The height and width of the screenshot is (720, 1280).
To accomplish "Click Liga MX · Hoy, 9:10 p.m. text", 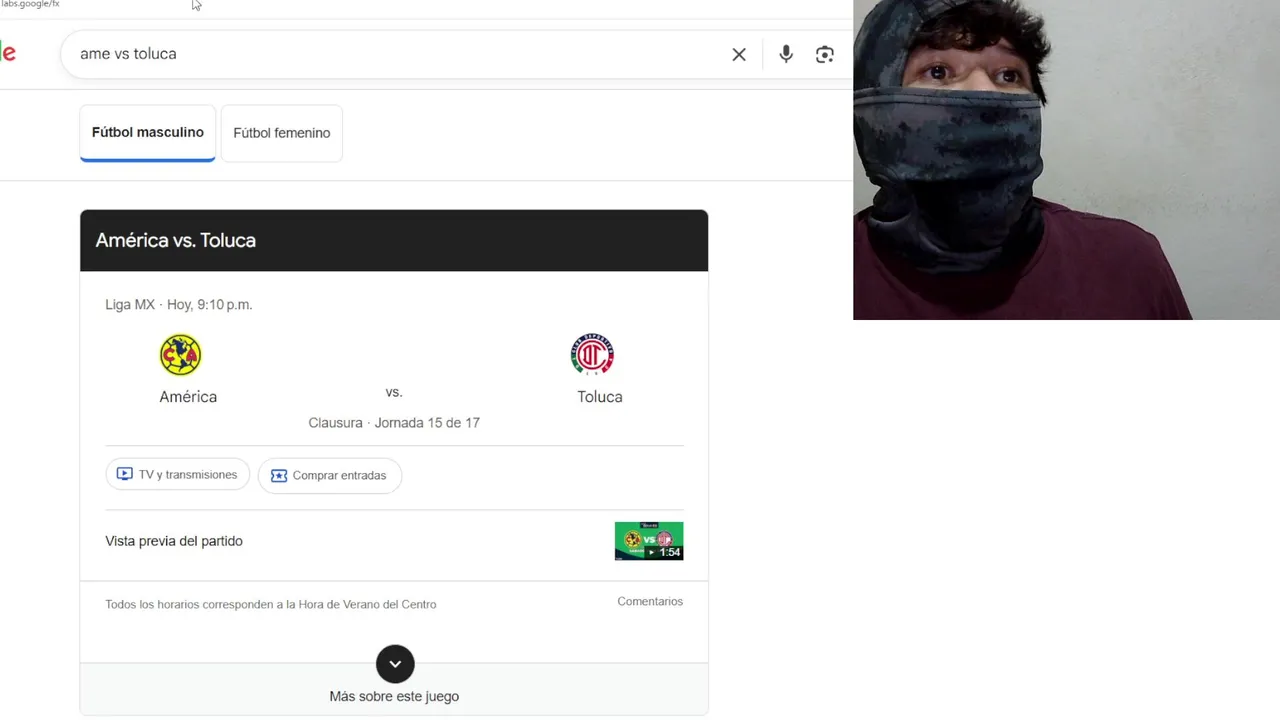I will pyautogui.click(x=179, y=305).
